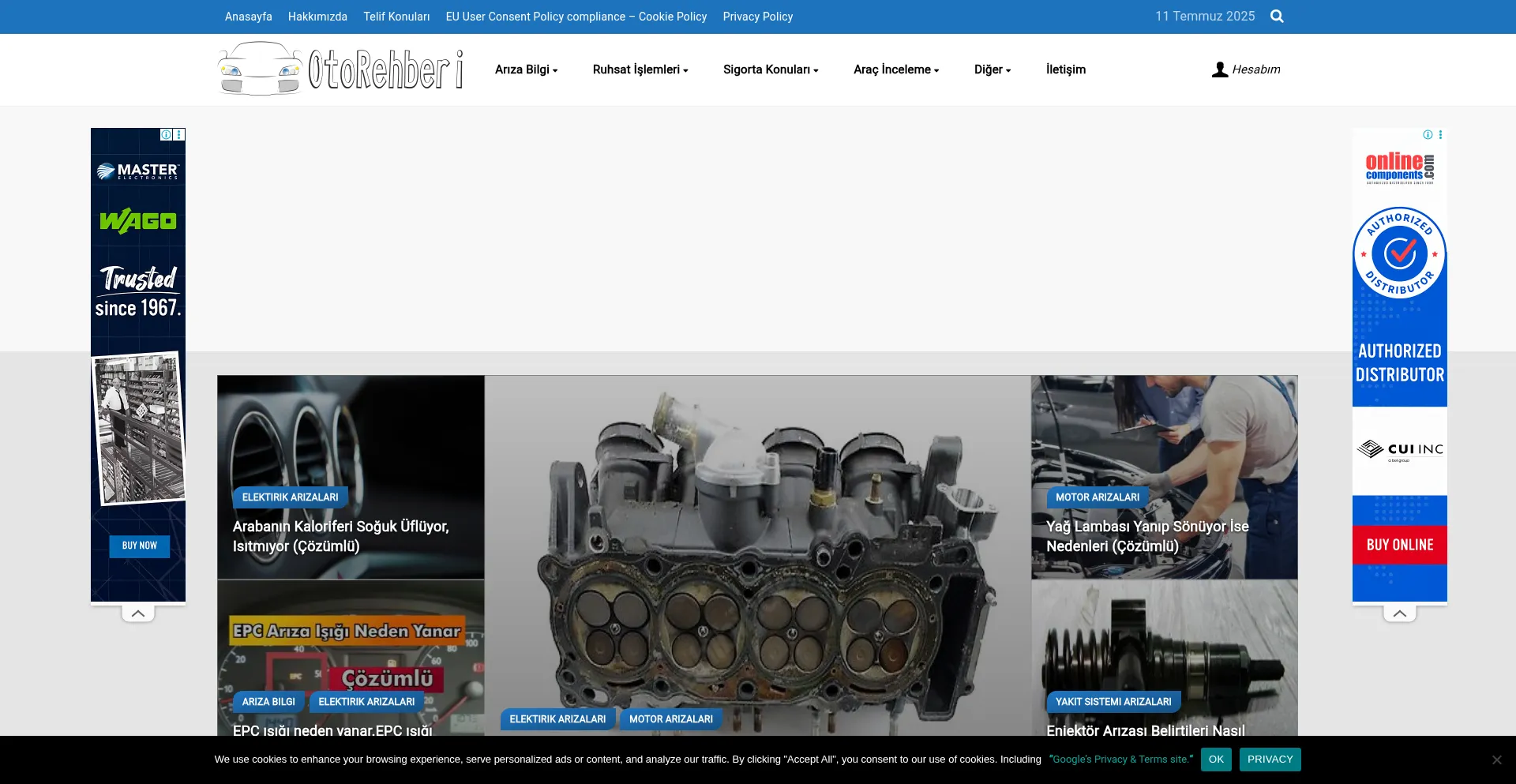
Task: Expand the Sigorta Konuları menu
Action: pyautogui.click(x=771, y=69)
